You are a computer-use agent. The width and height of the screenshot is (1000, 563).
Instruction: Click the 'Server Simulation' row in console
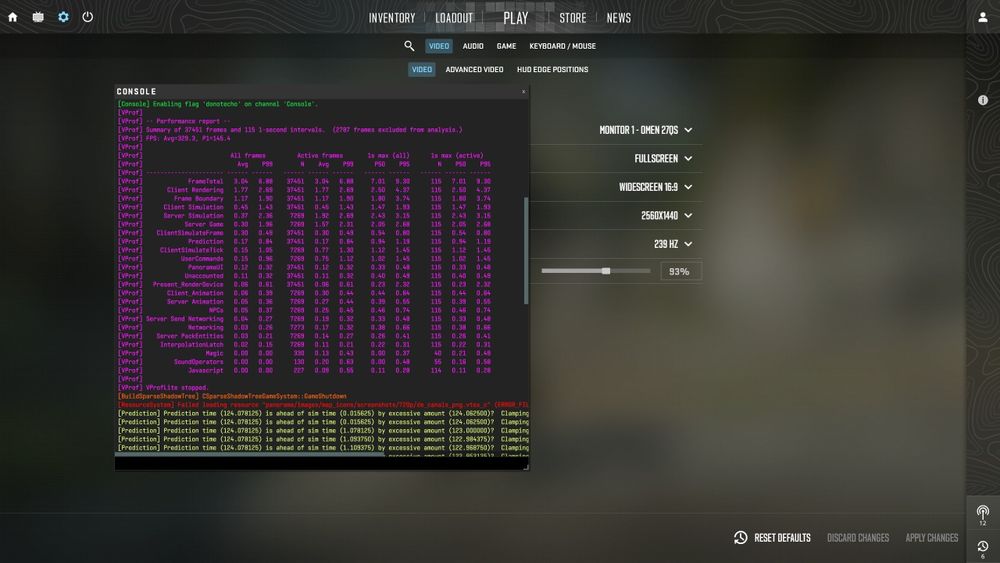304,216
